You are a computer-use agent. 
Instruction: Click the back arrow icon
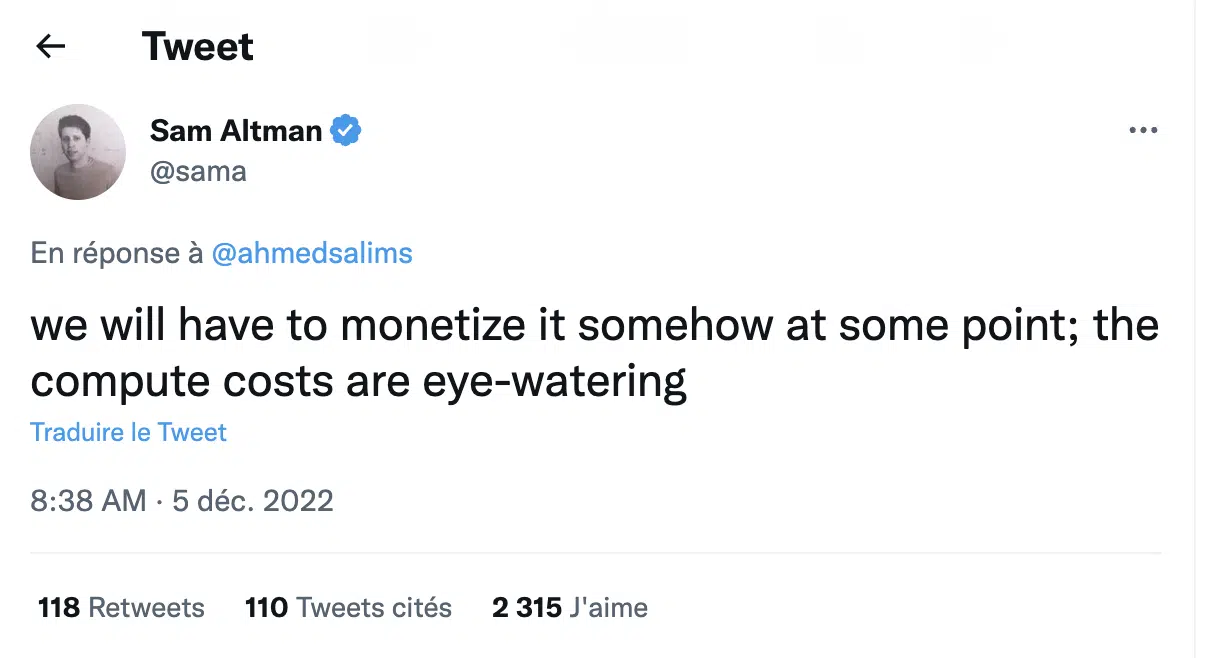[x=50, y=46]
